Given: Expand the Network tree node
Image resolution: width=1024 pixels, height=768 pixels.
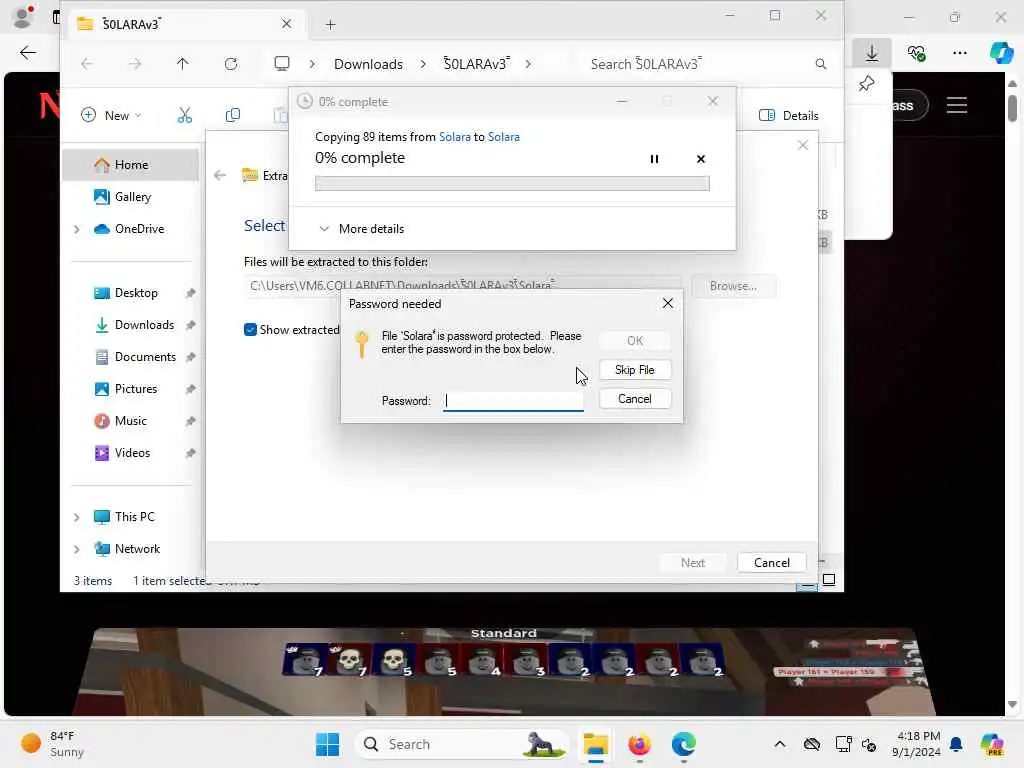Looking at the screenshot, I should click(x=76, y=549).
